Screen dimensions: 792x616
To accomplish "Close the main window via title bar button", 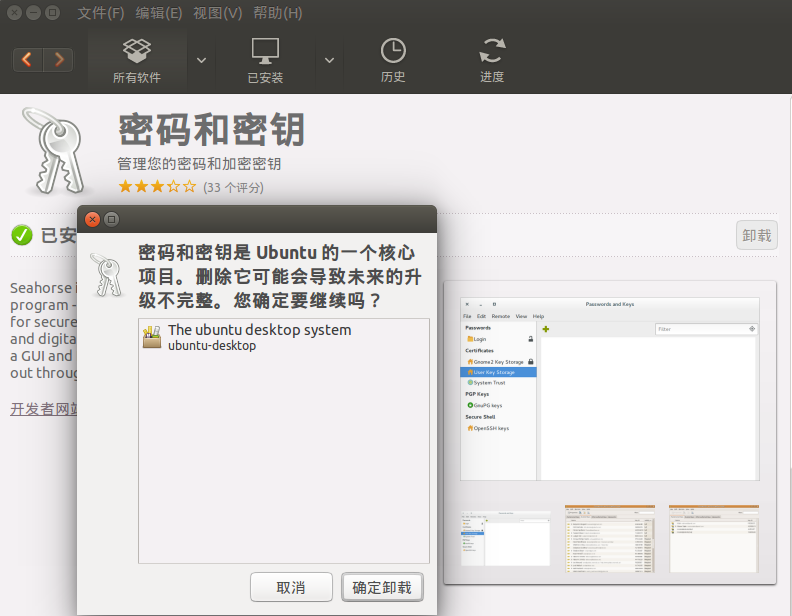I will tap(15, 13).
